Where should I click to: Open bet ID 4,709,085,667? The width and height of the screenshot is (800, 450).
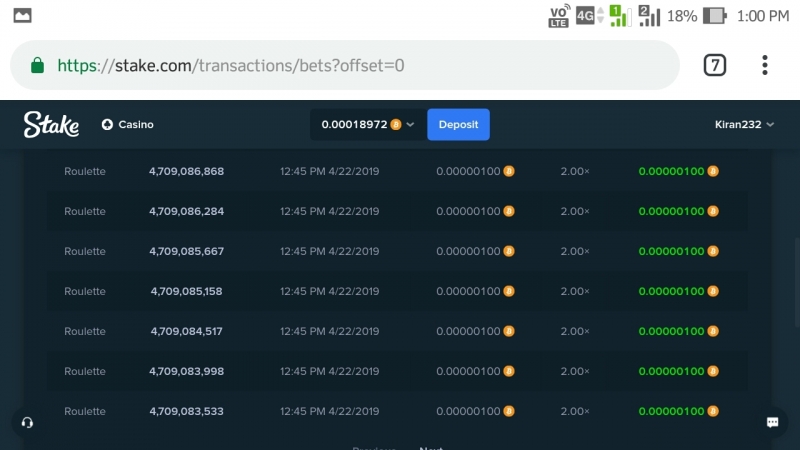[186, 251]
